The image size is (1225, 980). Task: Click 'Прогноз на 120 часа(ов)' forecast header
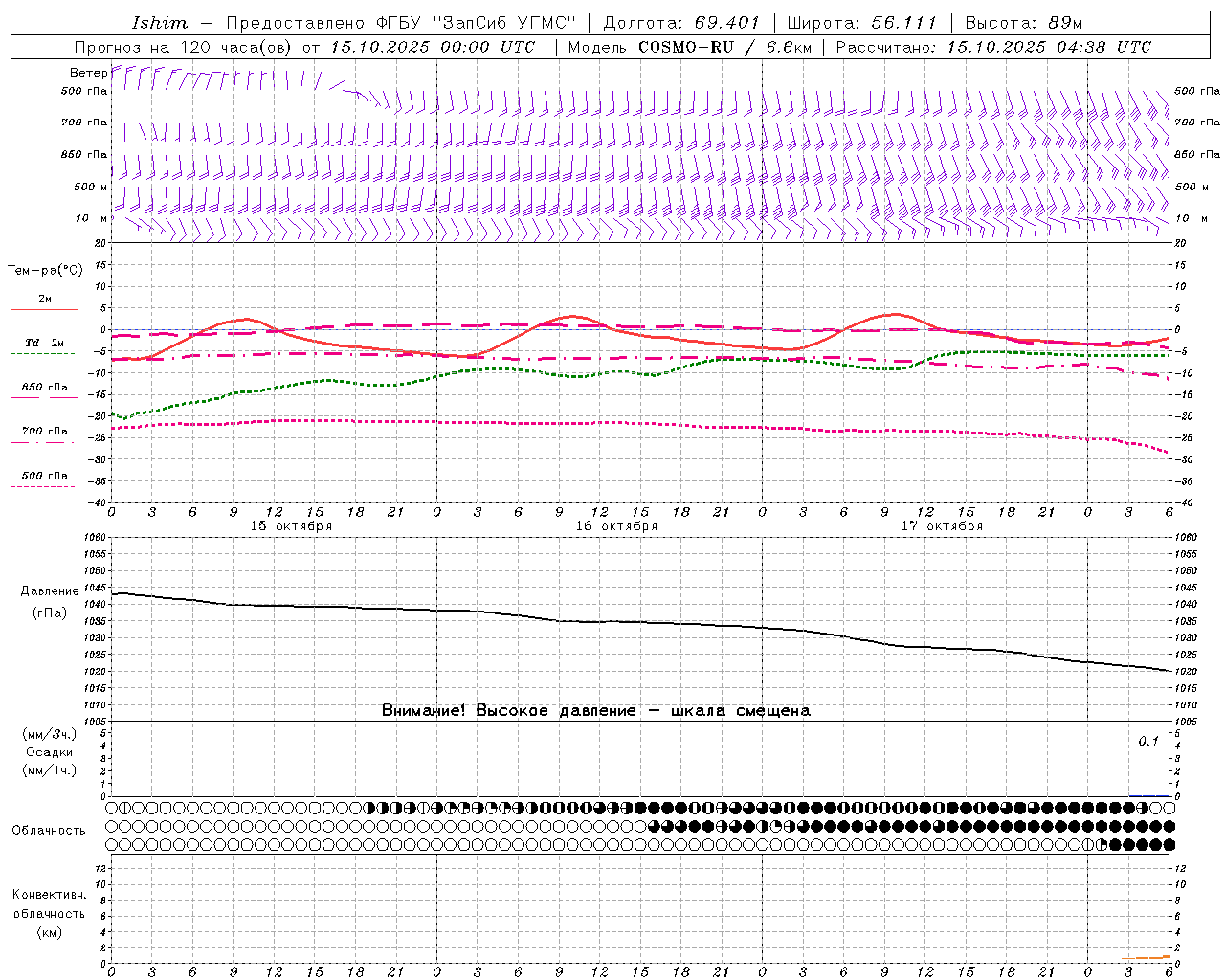click(x=186, y=47)
